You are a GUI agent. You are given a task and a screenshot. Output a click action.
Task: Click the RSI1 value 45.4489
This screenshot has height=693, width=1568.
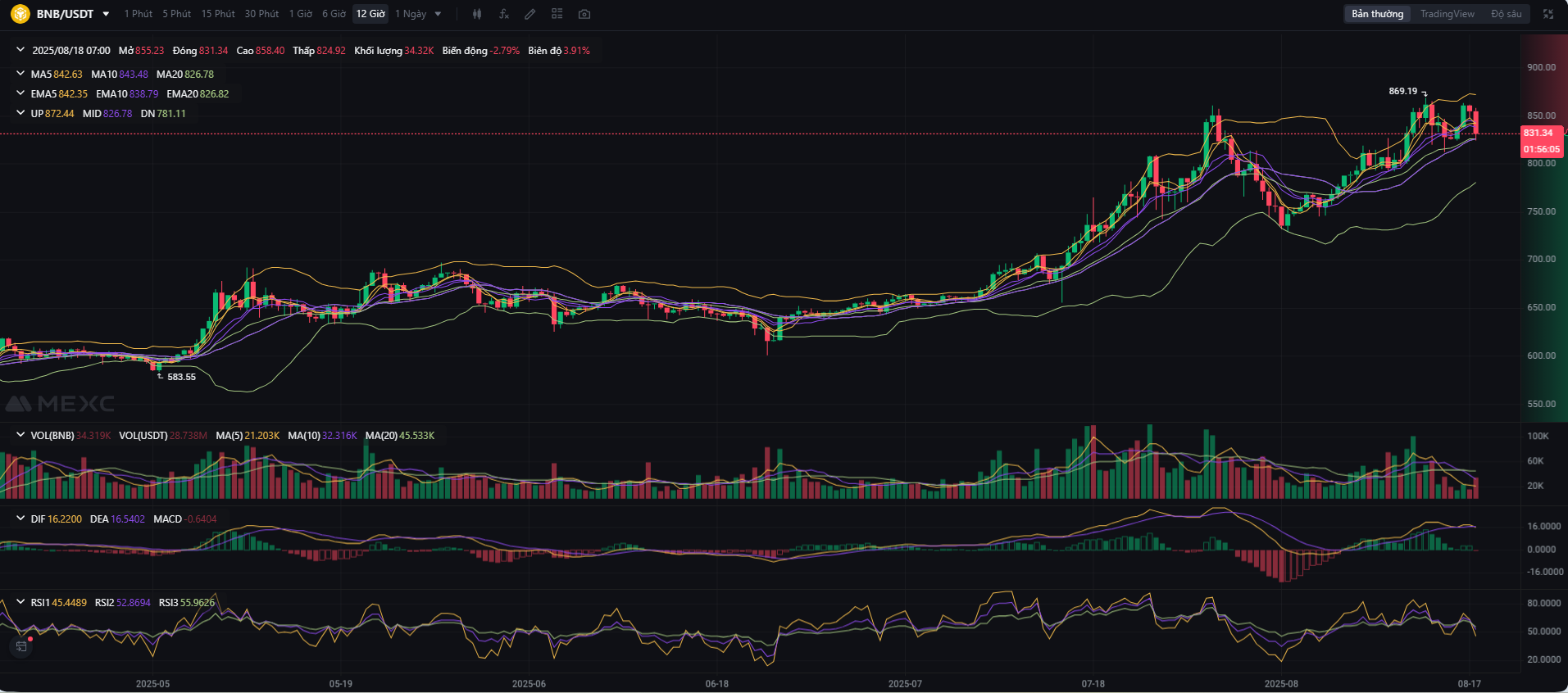(69, 602)
